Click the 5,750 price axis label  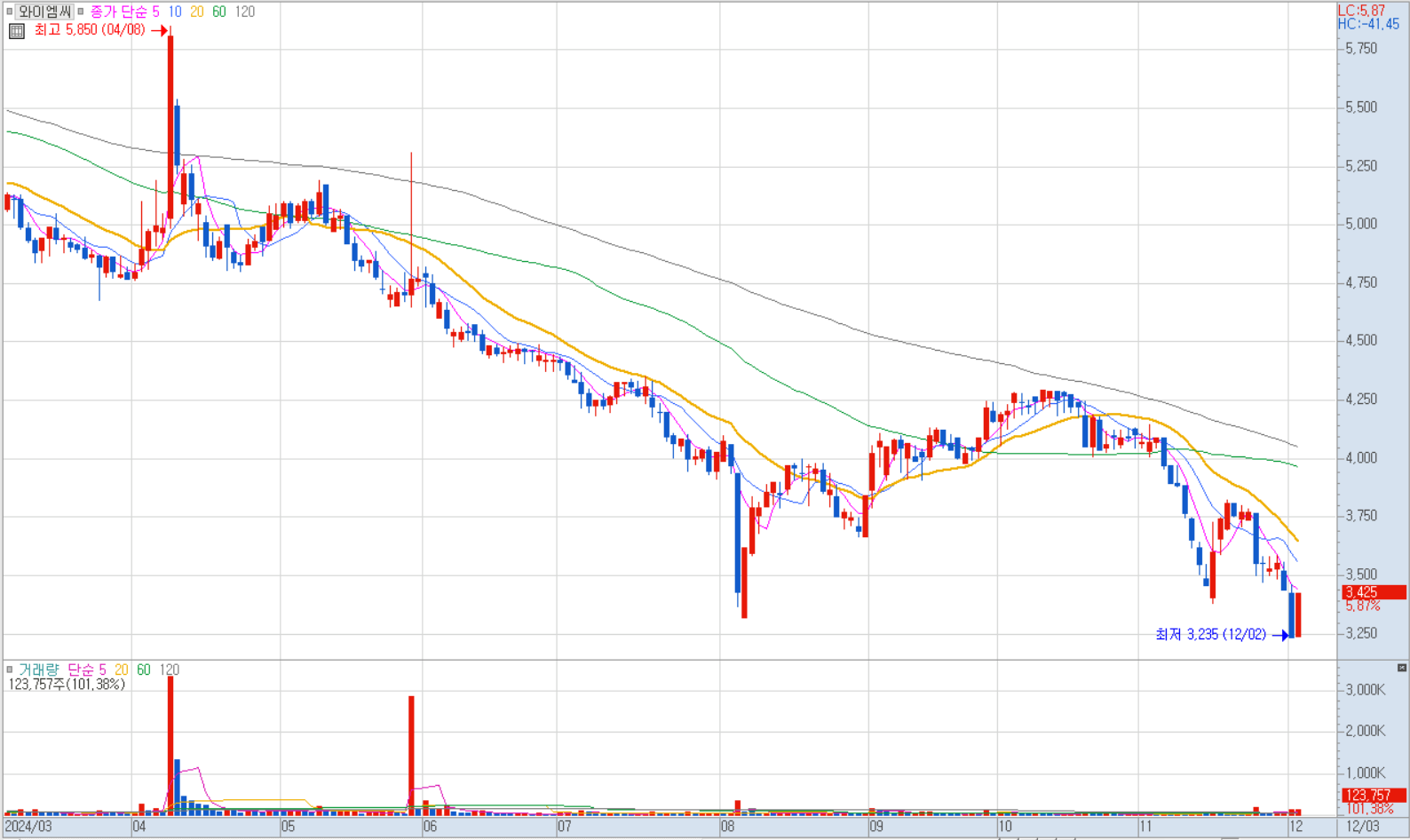pos(1361,49)
